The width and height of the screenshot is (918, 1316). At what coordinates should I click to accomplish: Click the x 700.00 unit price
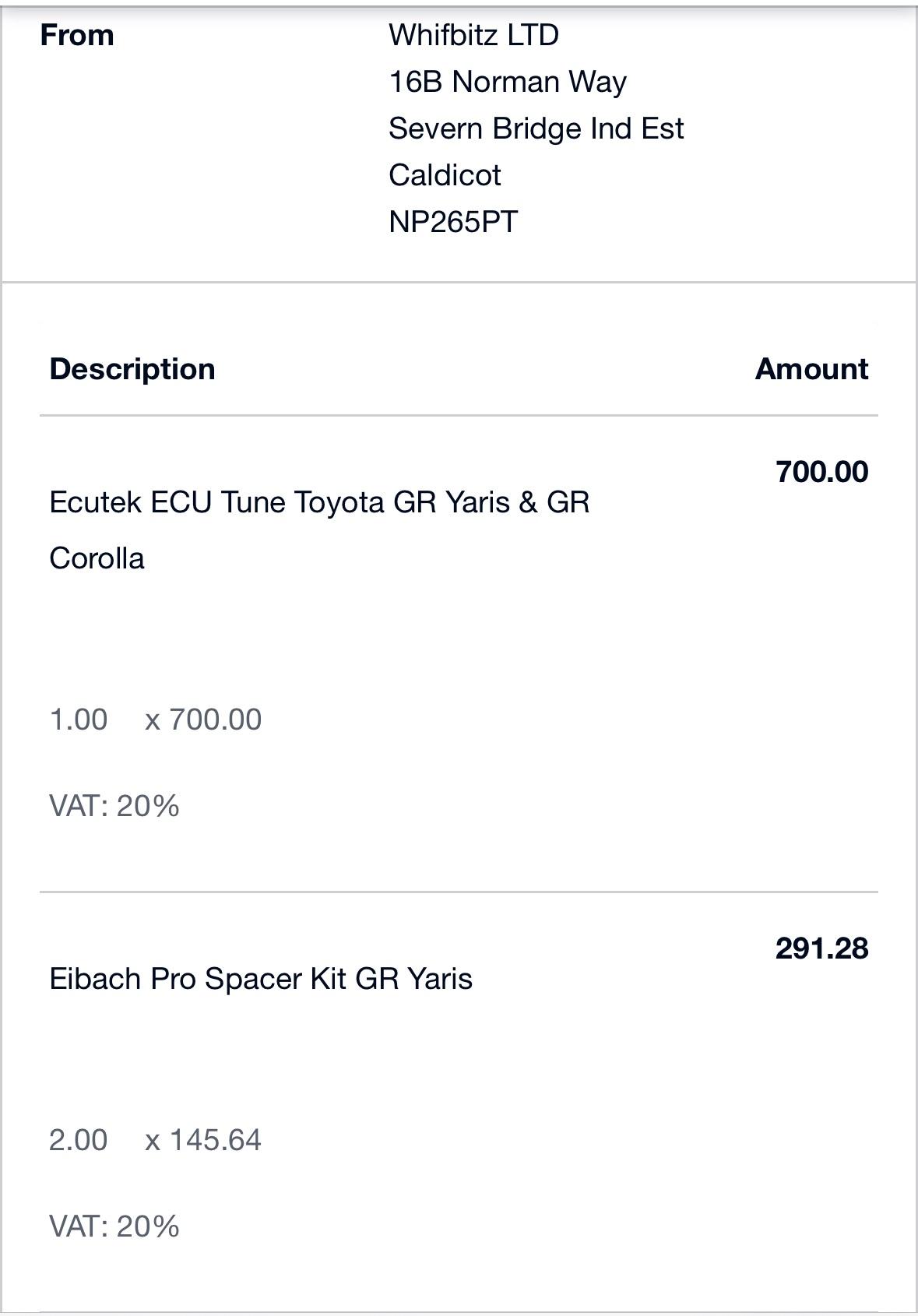[x=203, y=720]
